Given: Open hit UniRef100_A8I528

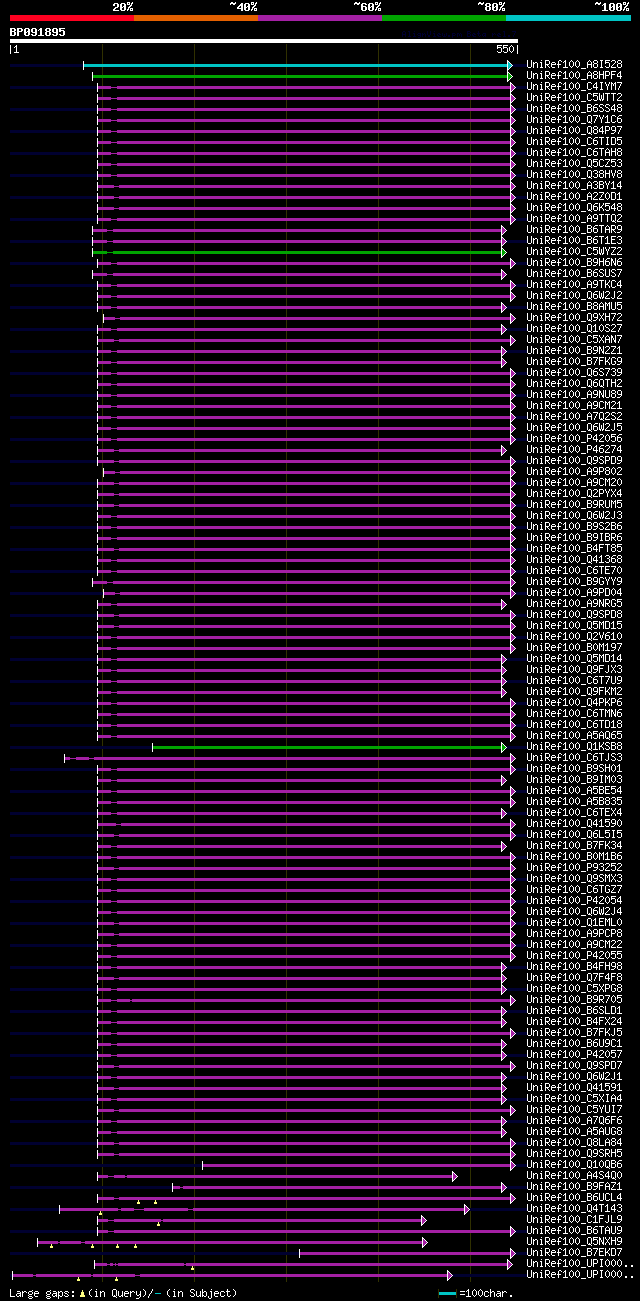Looking at the screenshot, I should 574,65.
